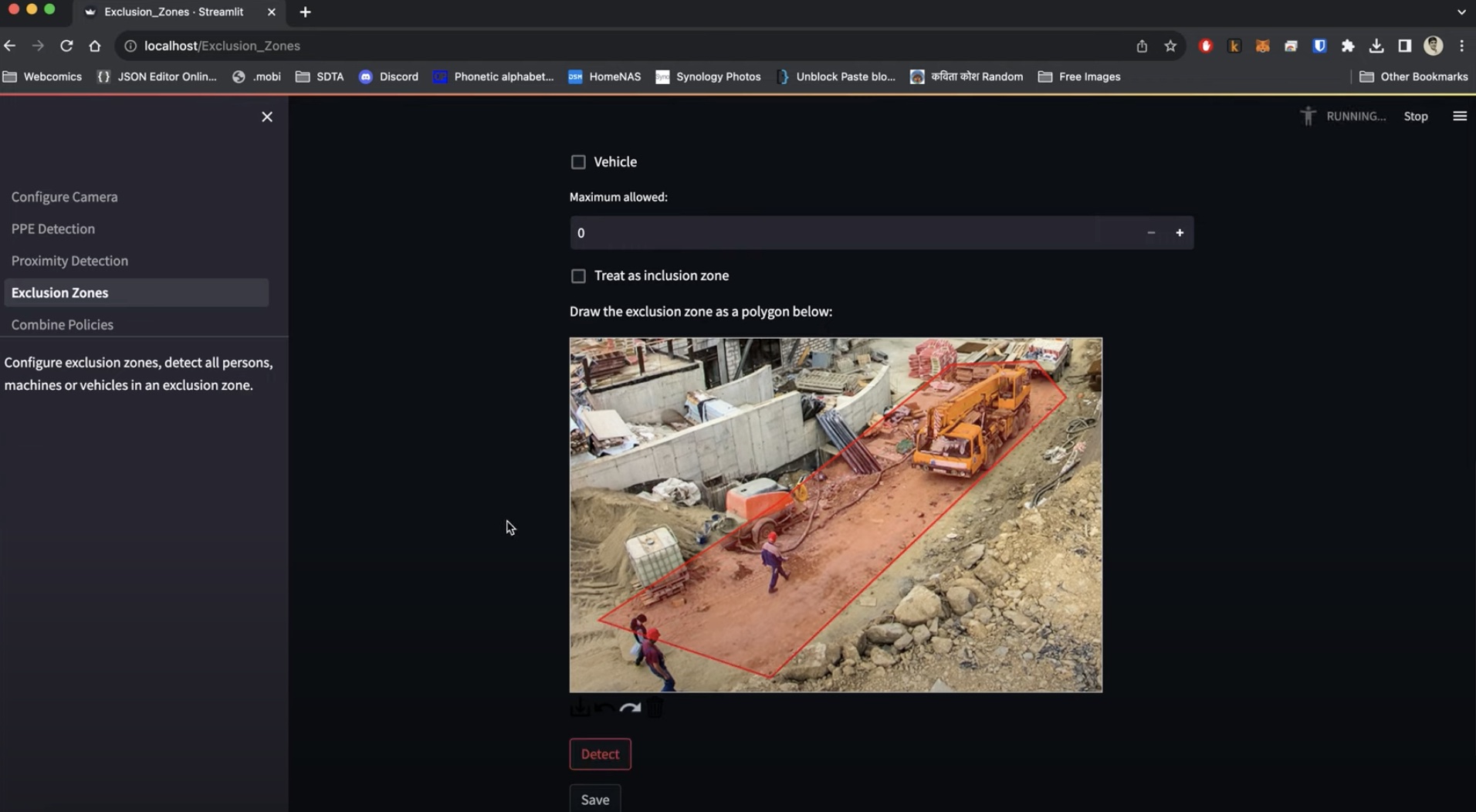The width and height of the screenshot is (1476, 812).
Task: Delete the drawn polygon with trash icon
Action: coord(655,707)
